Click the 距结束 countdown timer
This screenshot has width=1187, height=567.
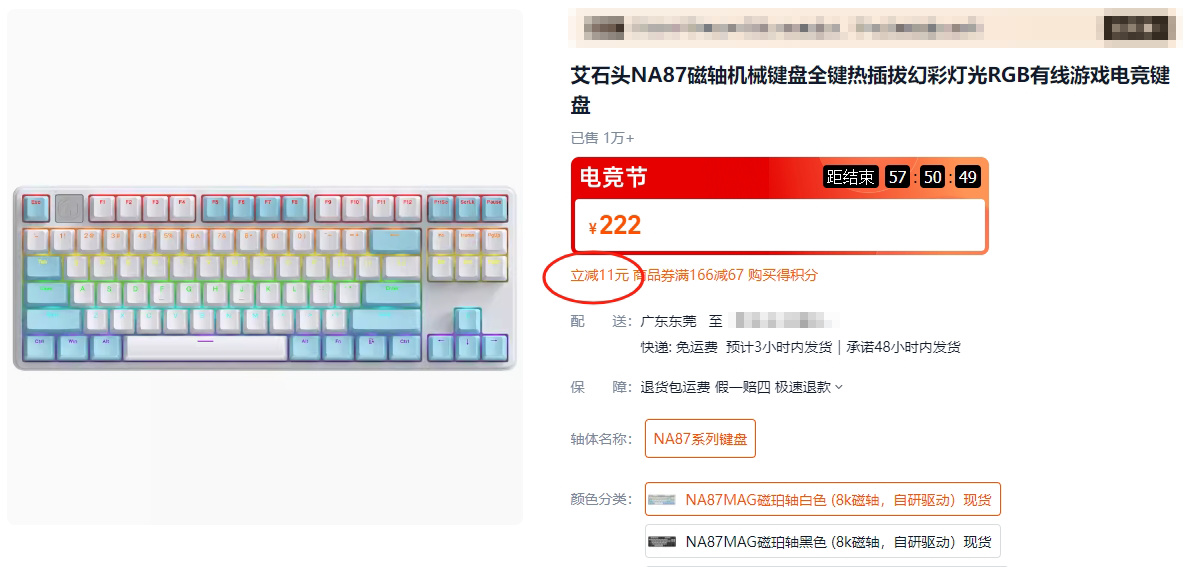902,178
